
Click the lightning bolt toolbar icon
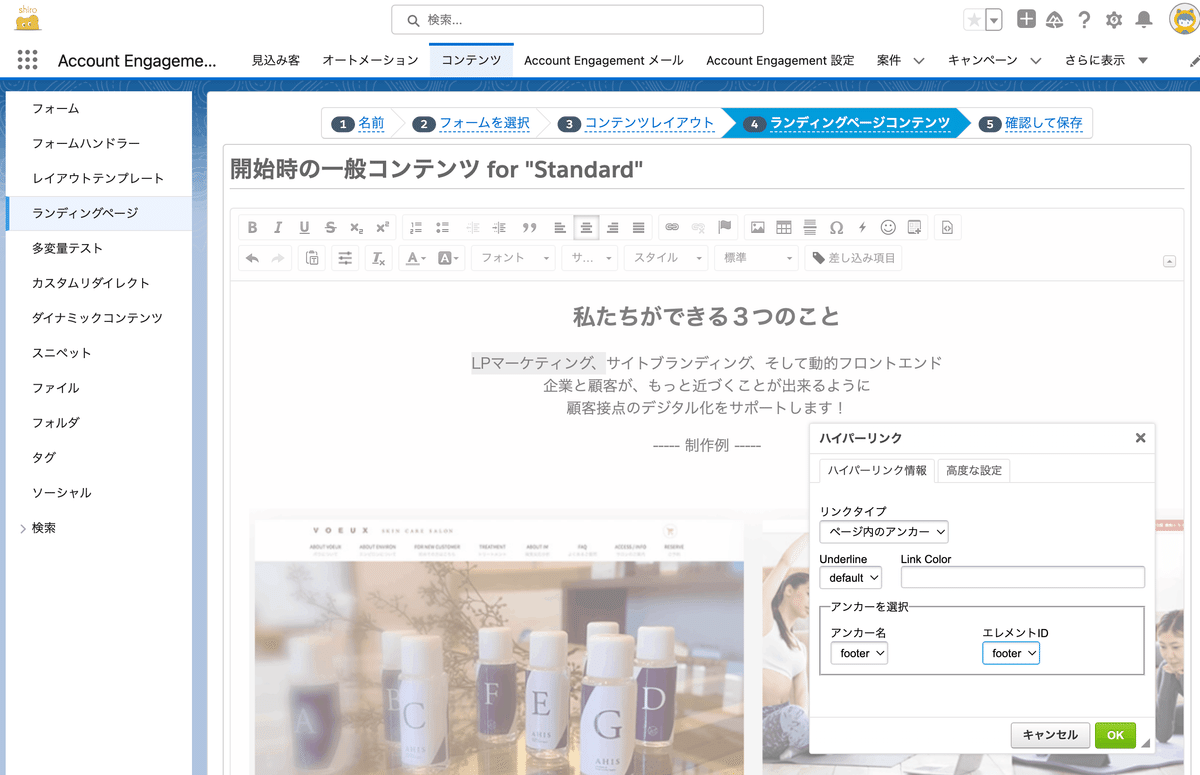tap(862, 227)
